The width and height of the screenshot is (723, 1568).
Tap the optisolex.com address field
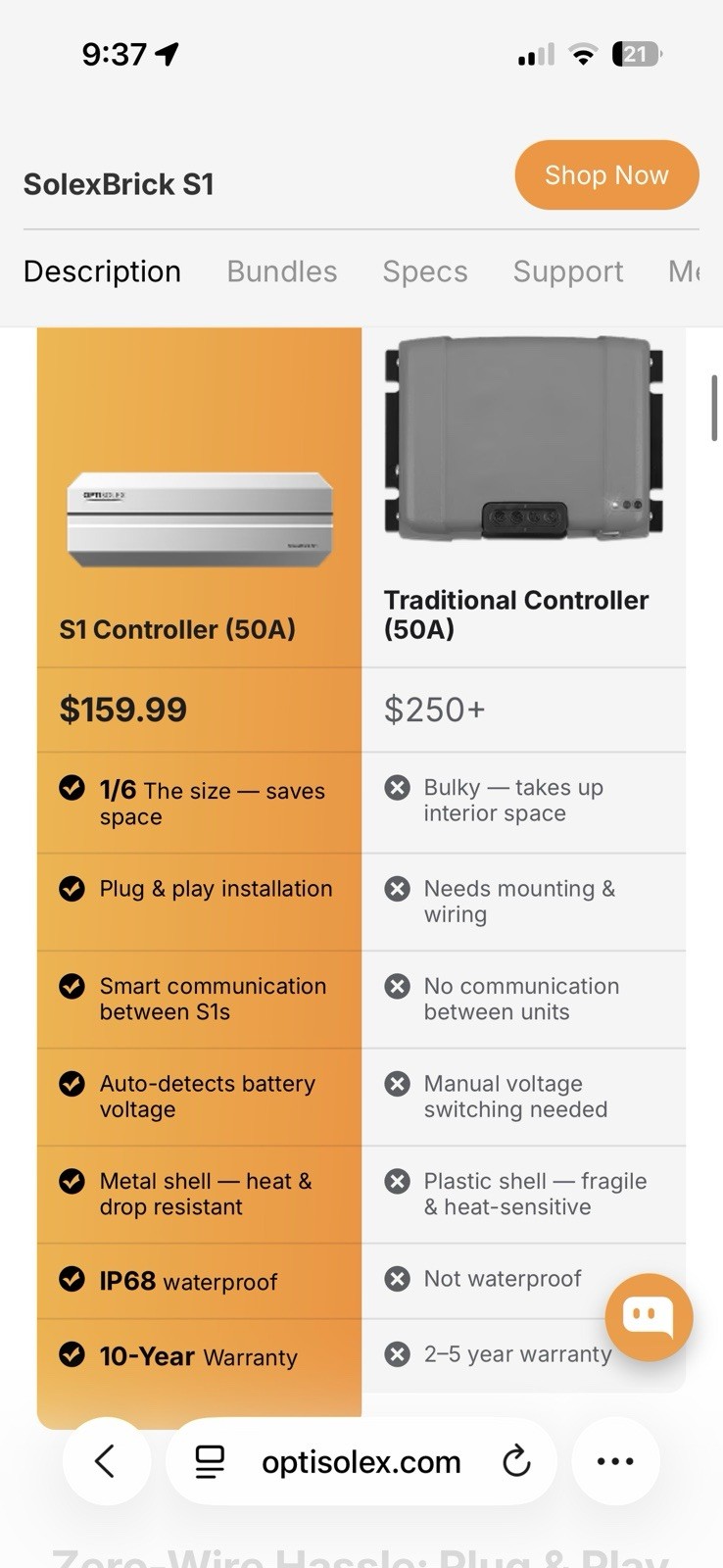361,1461
